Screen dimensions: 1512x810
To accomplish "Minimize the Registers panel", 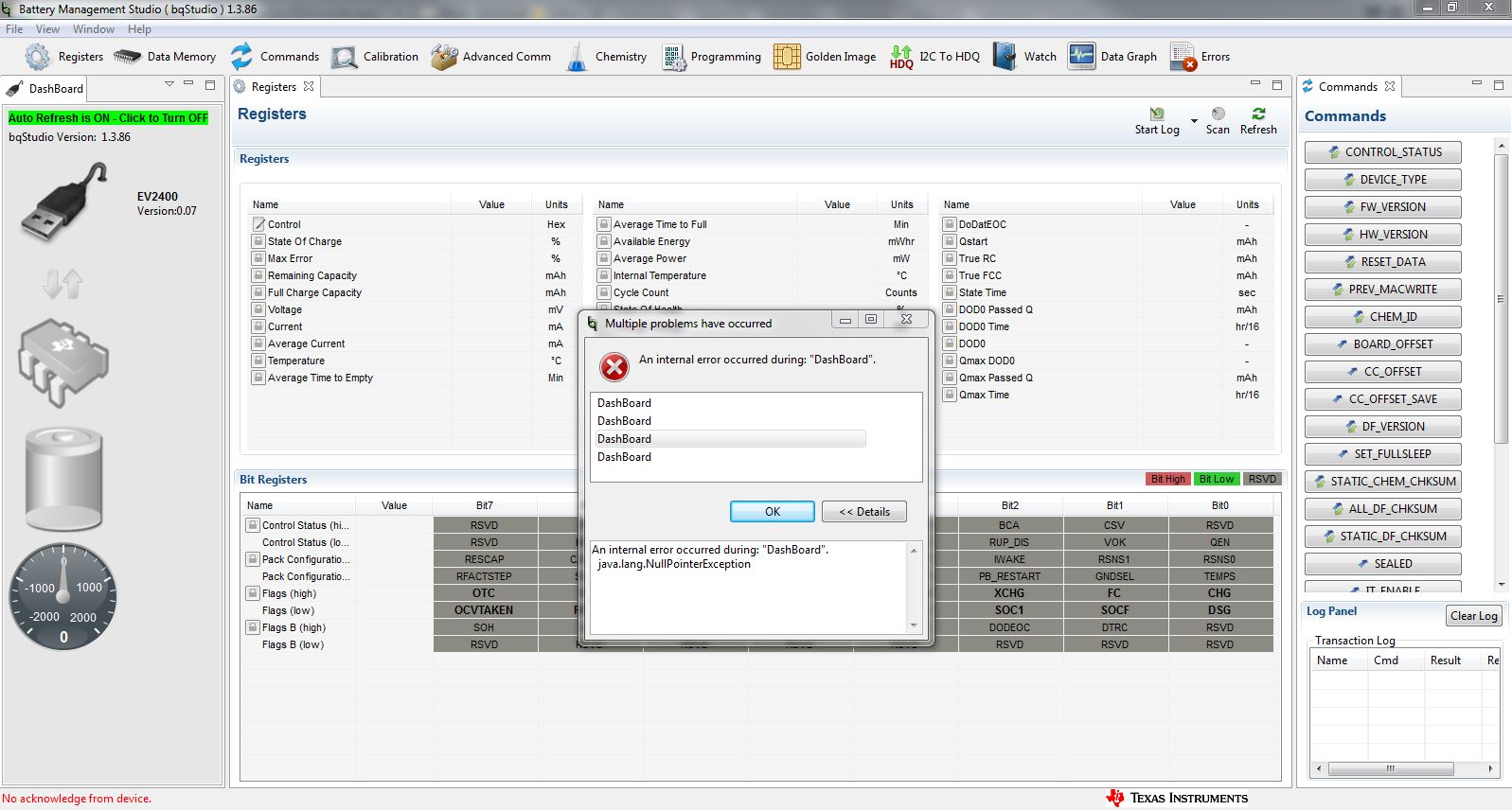I will (x=1255, y=84).
